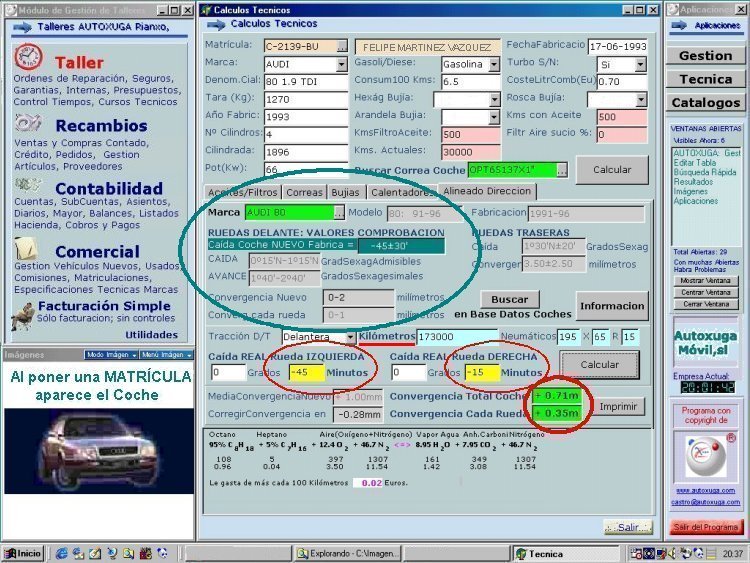The image size is (750, 563).
Task: Switch to Explorando taskbar button
Action: pos(348,553)
